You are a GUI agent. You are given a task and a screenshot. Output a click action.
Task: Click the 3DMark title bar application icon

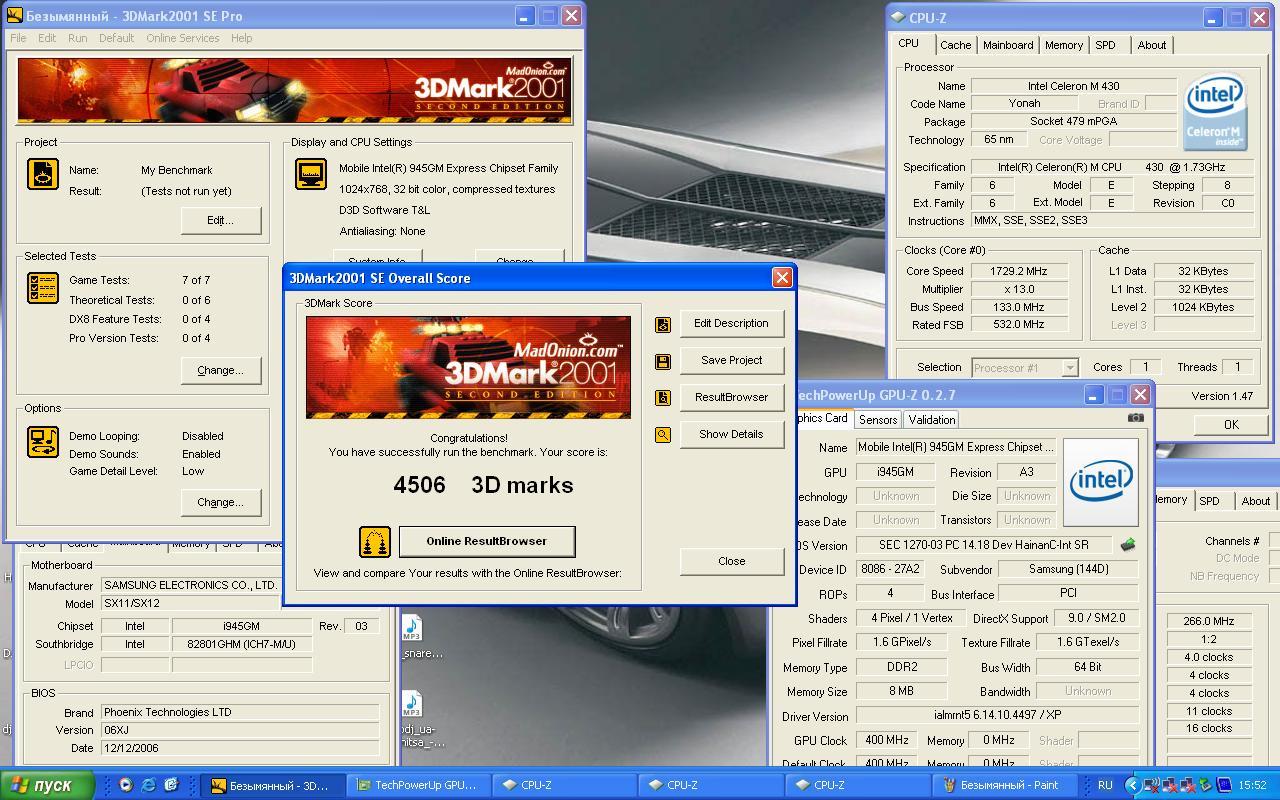click(x=14, y=15)
